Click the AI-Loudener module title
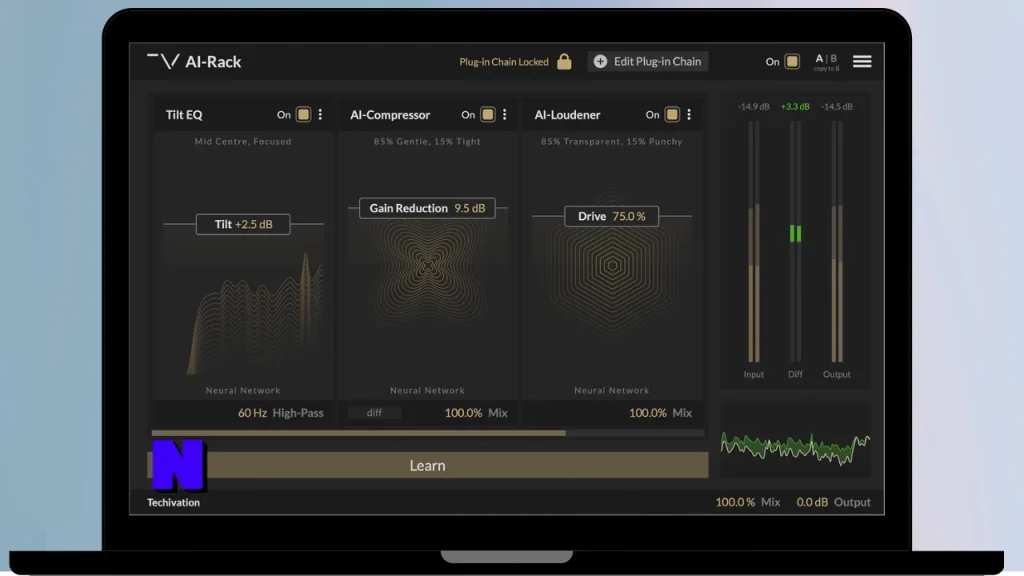This screenshot has width=1024, height=576. coord(567,115)
